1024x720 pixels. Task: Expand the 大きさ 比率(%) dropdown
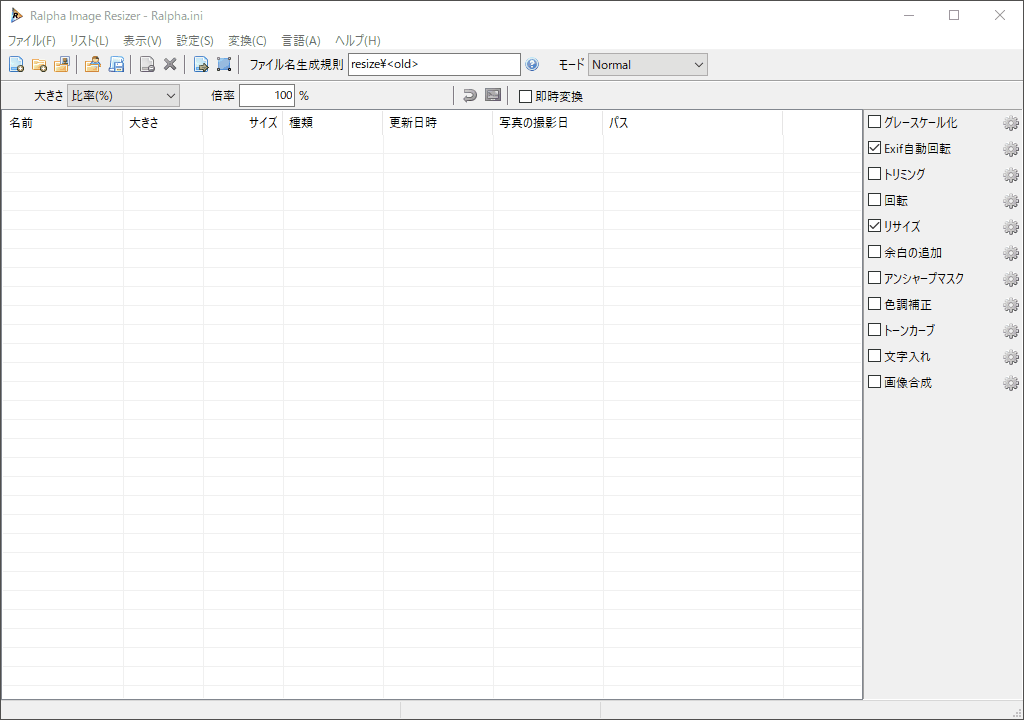(123, 96)
